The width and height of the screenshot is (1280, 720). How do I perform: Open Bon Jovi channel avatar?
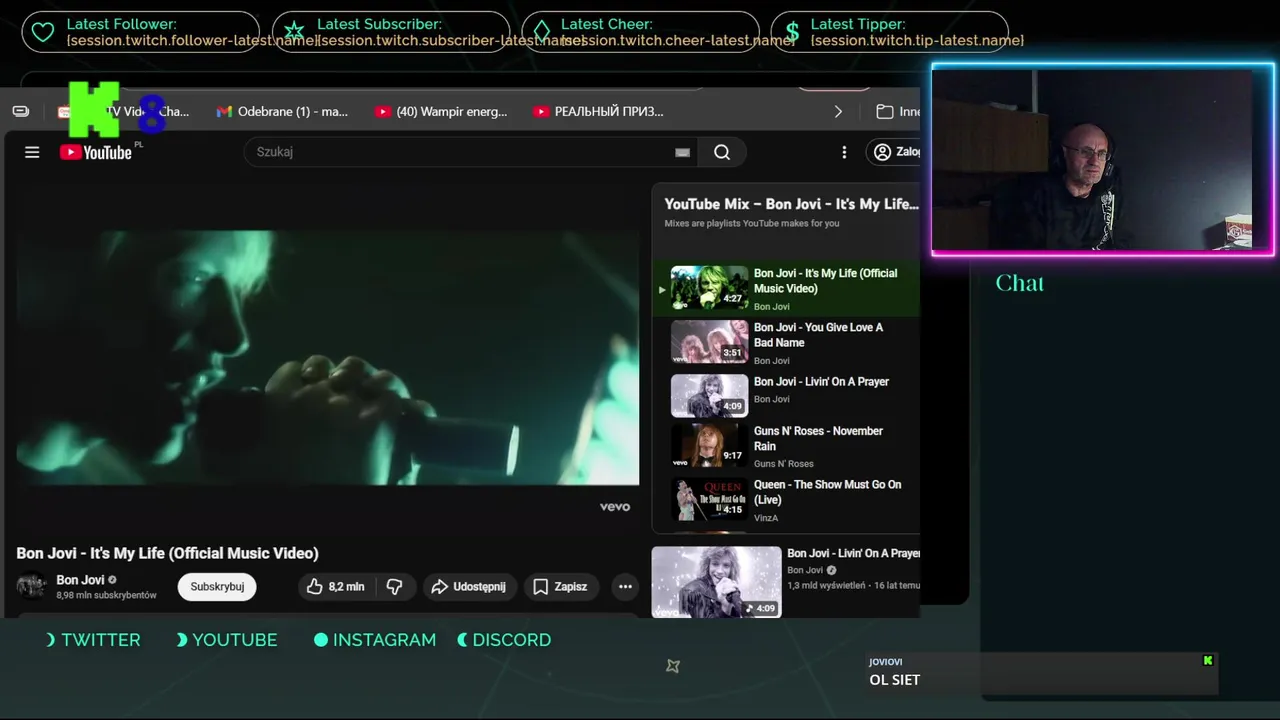tap(31, 586)
